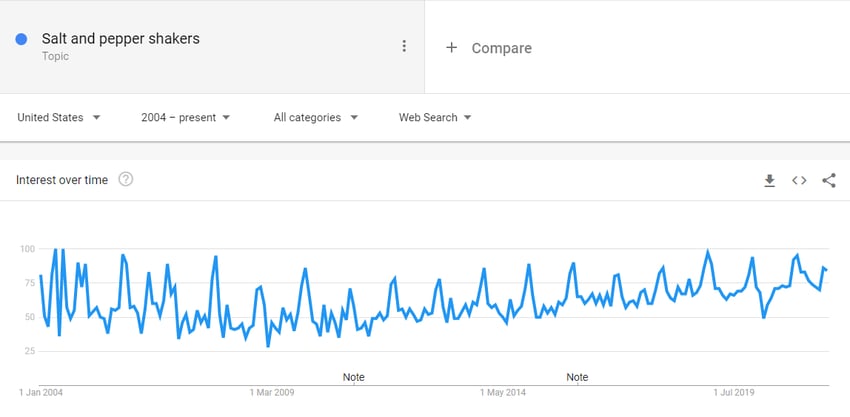
Task: Select the Salt and pepper shakers term
Action: click(x=120, y=39)
